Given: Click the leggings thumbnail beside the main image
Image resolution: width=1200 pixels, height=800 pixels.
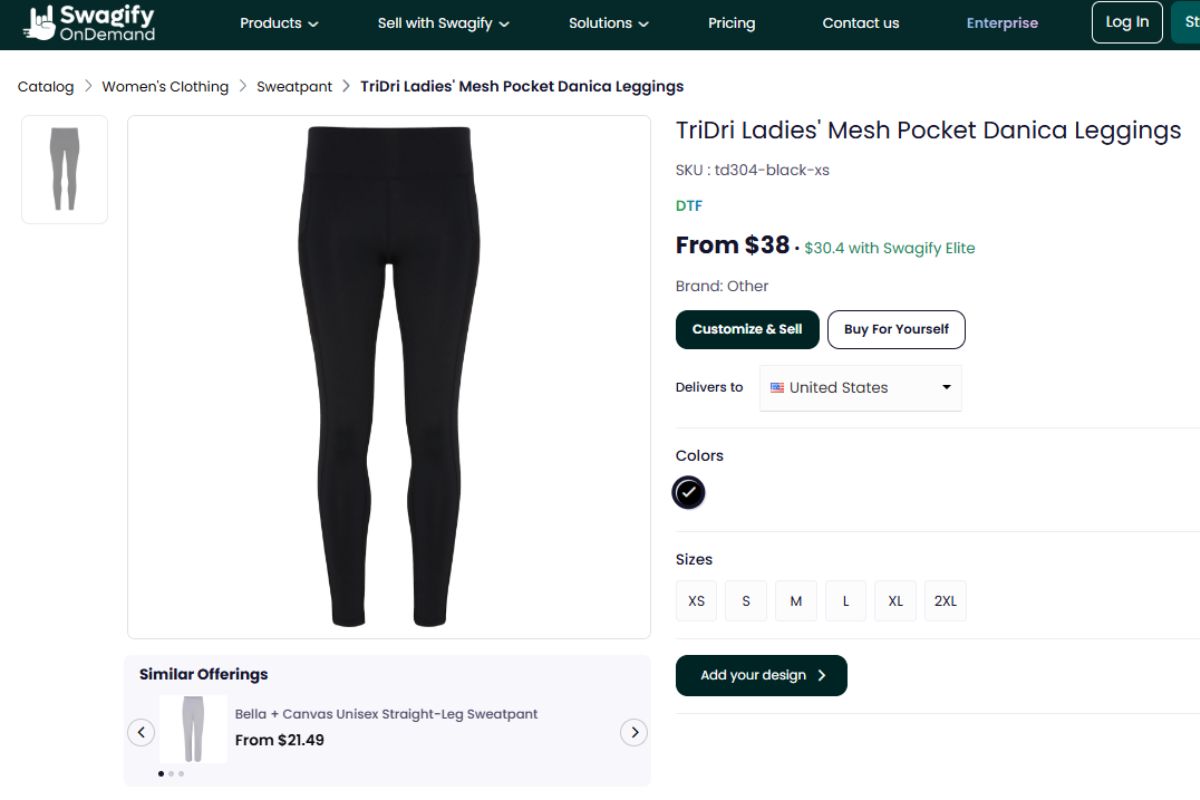Looking at the screenshot, I should 64,169.
